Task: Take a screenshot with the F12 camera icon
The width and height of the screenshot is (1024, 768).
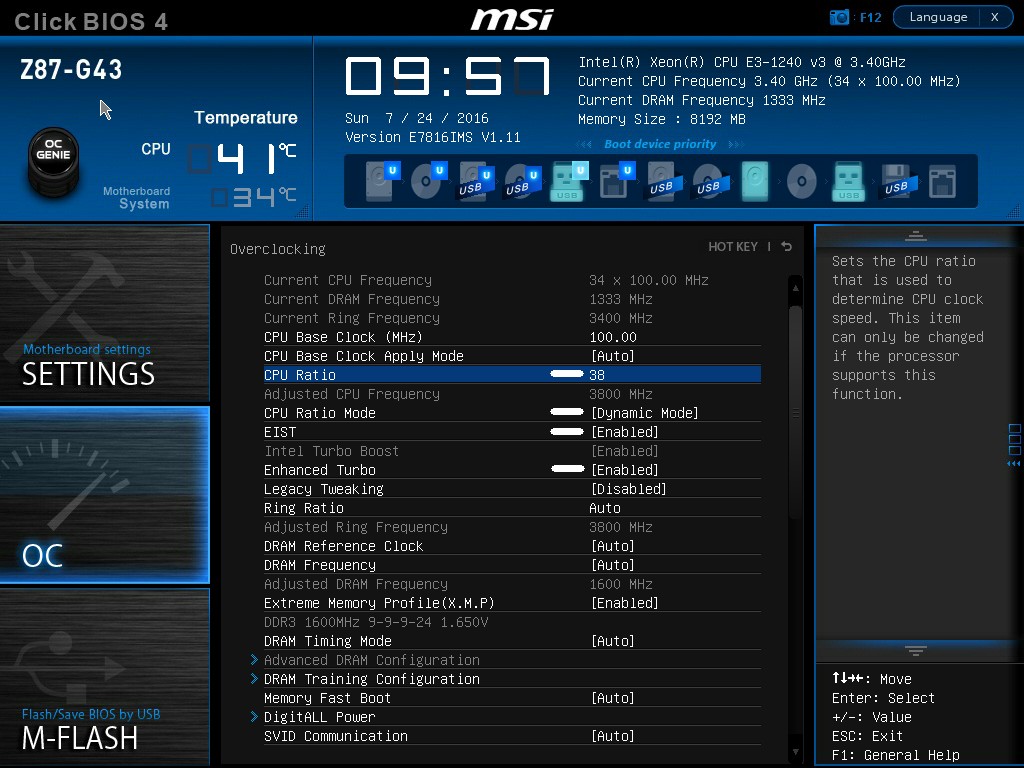Action: [x=839, y=17]
